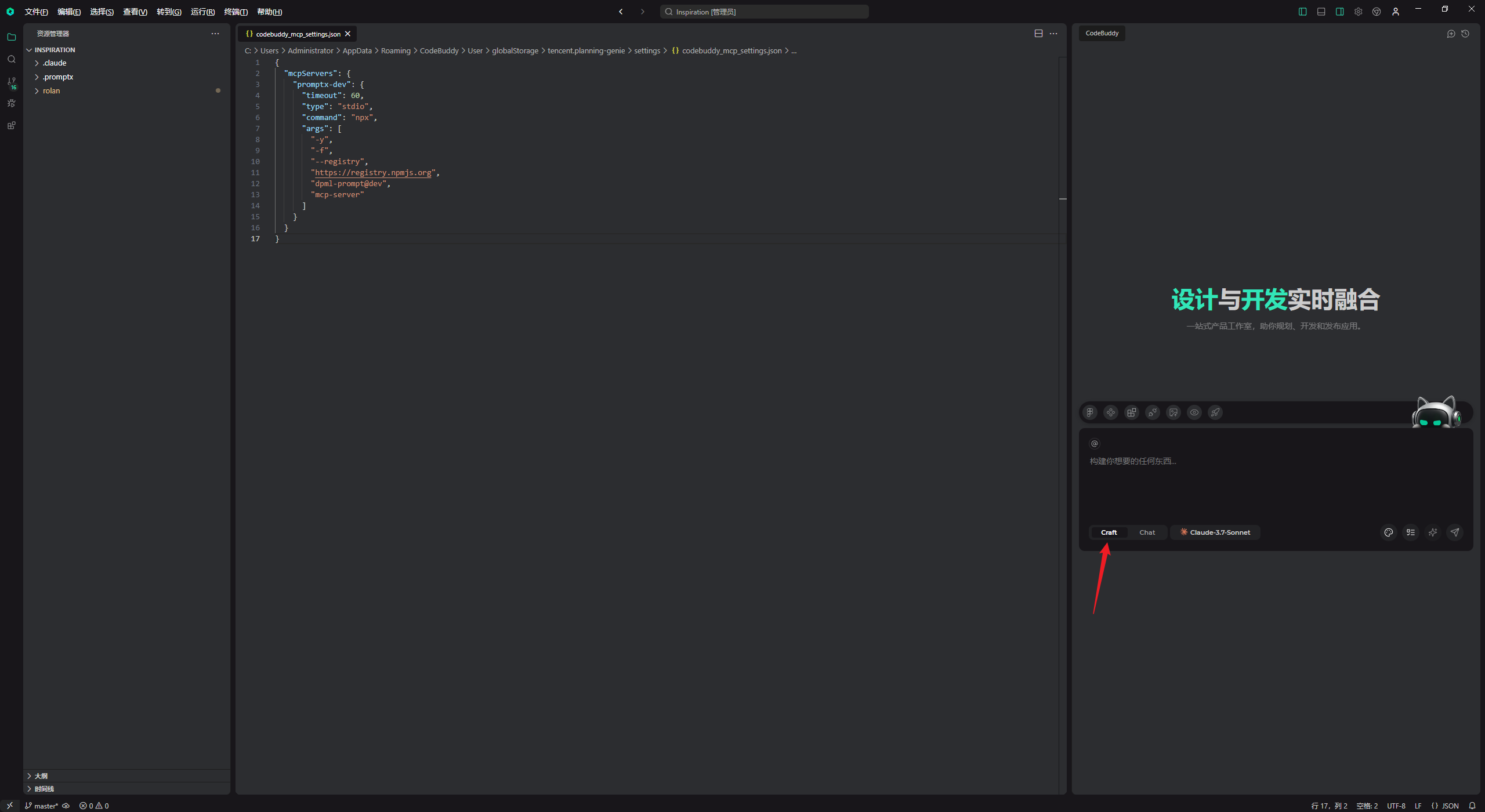This screenshot has height=812, width=1485.
Task: Open explorer panel more actions ellipsis
Action: [x=215, y=34]
